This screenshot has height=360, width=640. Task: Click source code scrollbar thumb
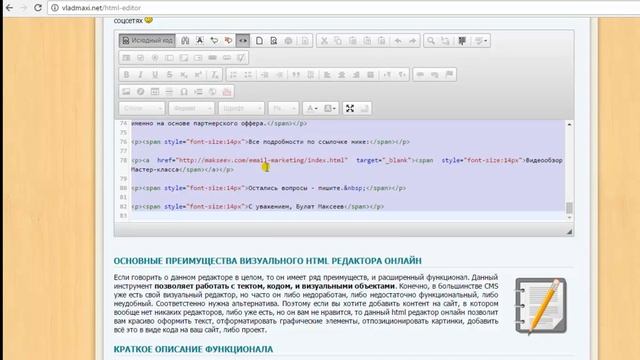tap(569, 208)
